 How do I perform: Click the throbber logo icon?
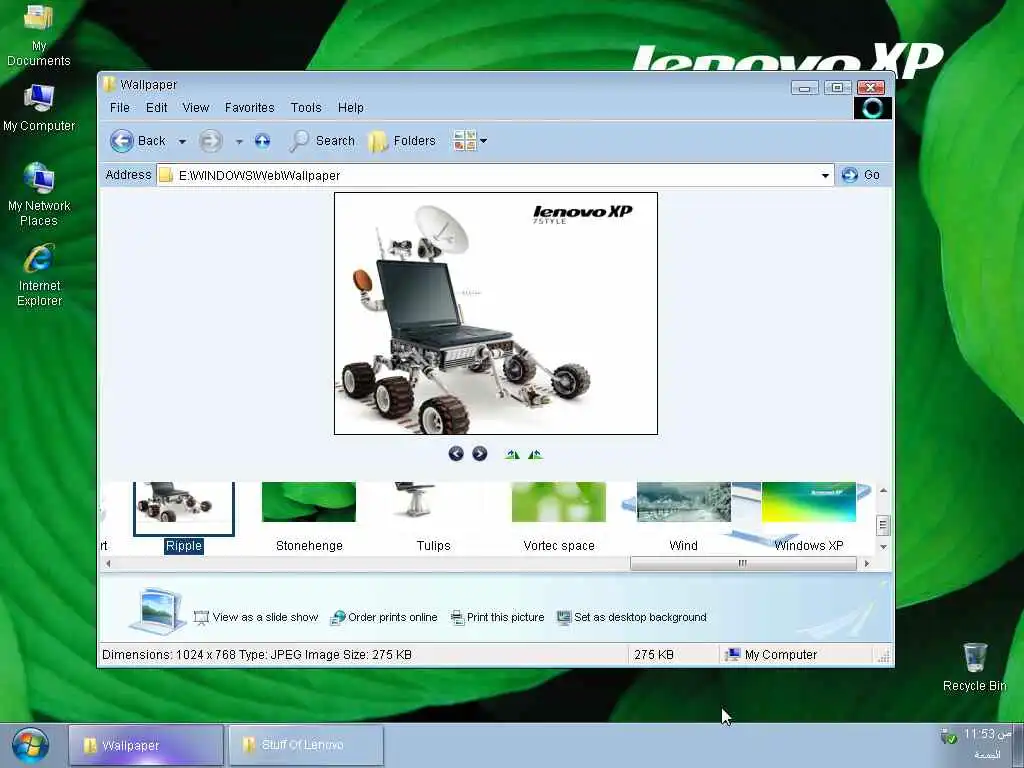click(x=872, y=108)
